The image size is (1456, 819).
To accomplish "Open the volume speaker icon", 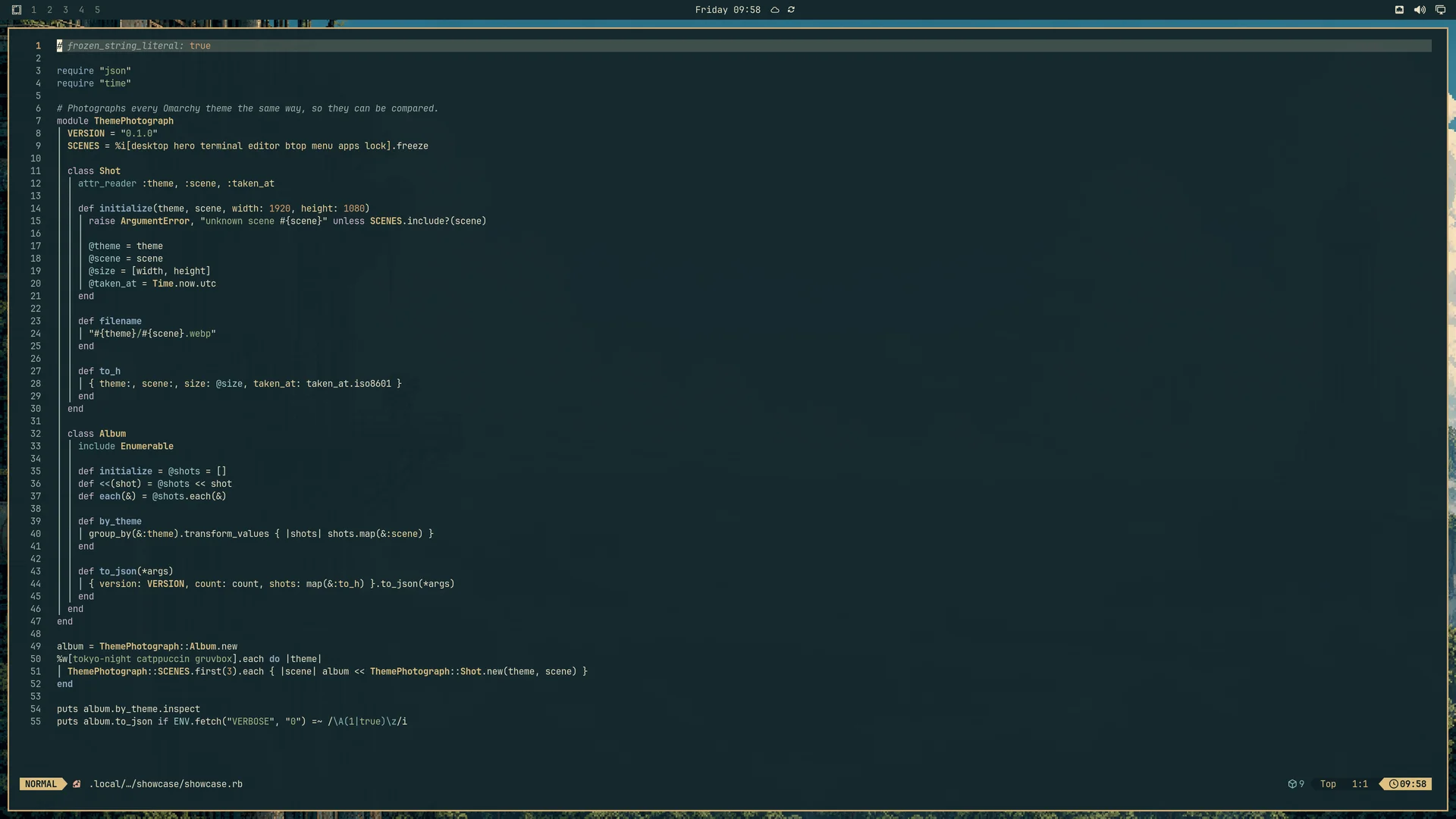I will point(1420,10).
